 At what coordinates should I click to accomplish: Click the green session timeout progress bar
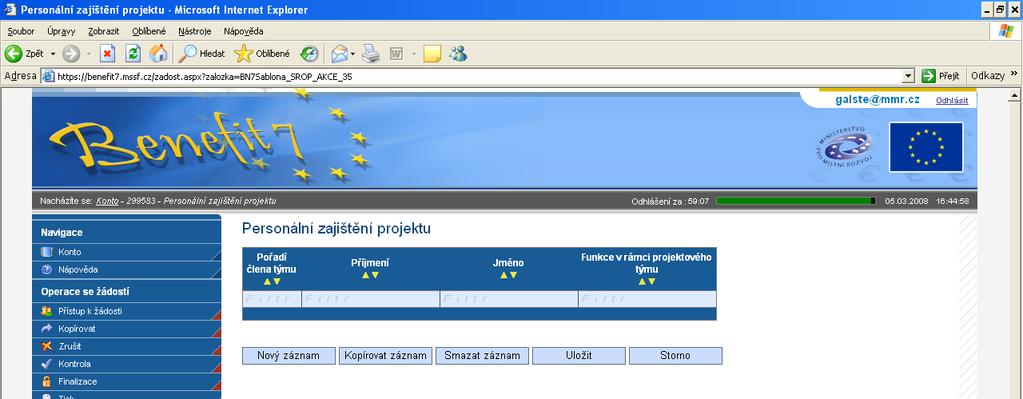(796, 201)
